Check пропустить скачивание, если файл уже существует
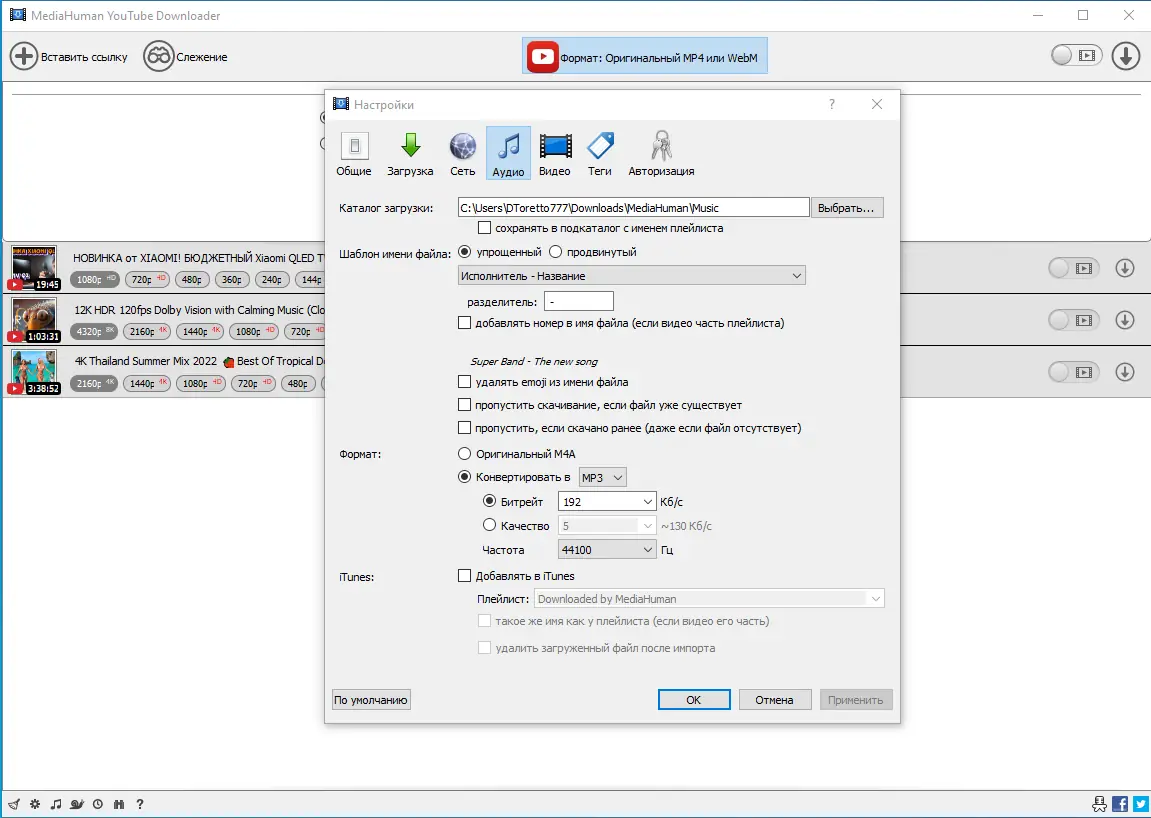Viewport: 1151px width, 818px height. [464, 405]
